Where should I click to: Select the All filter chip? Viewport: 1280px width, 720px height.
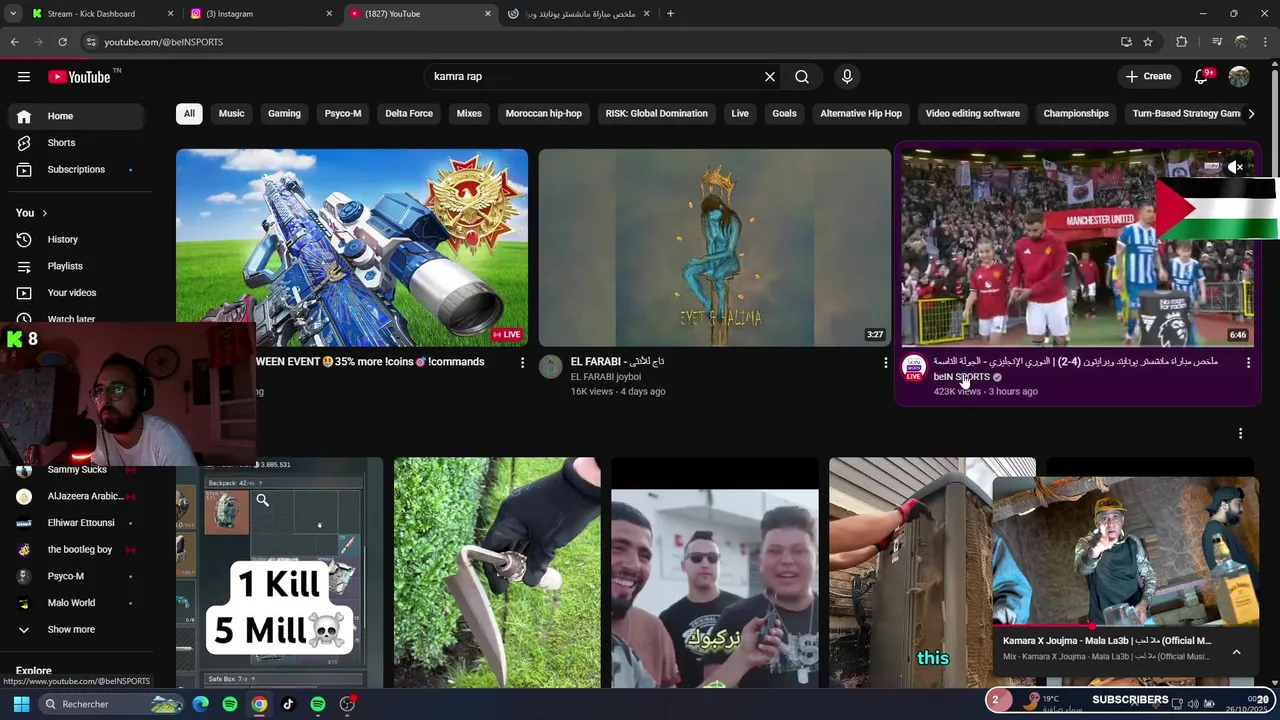point(189,114)
